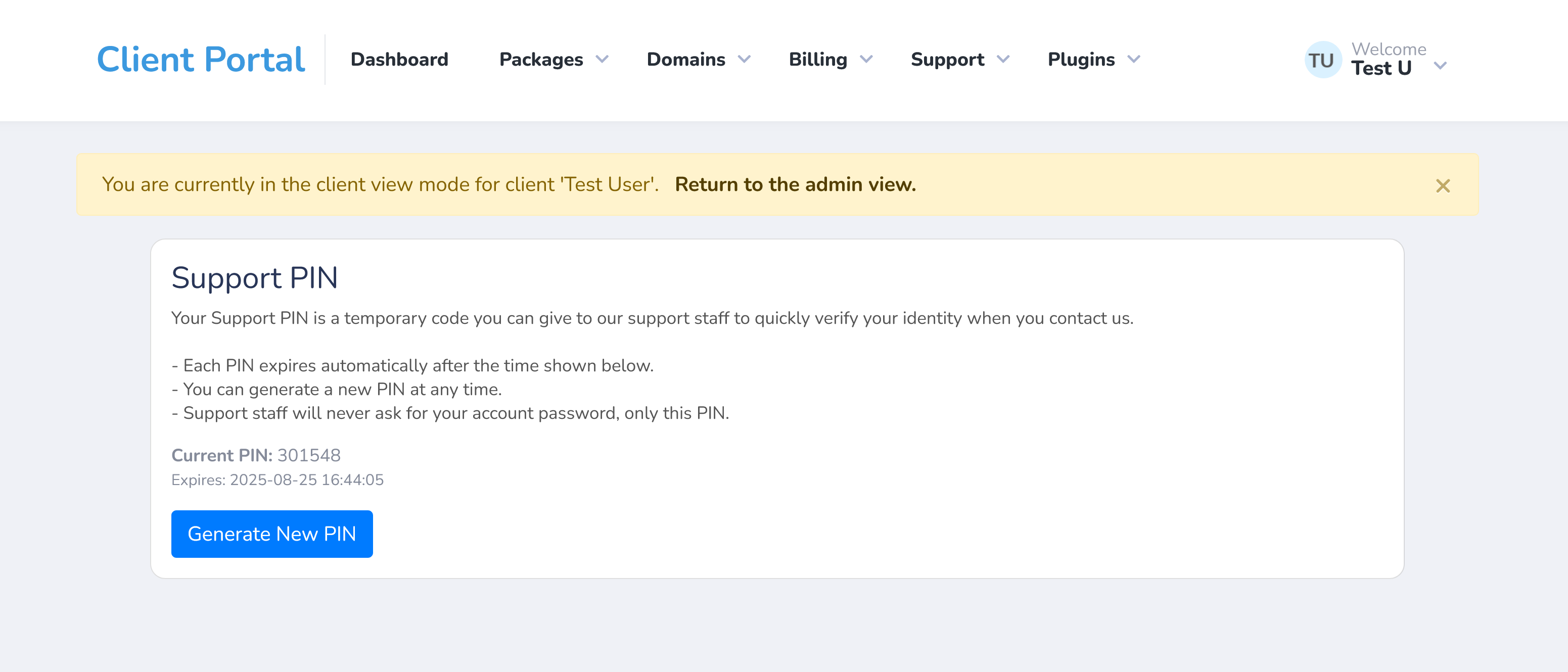
Task: Dismiss the client view mode notice
Action: pos(1442,185)
